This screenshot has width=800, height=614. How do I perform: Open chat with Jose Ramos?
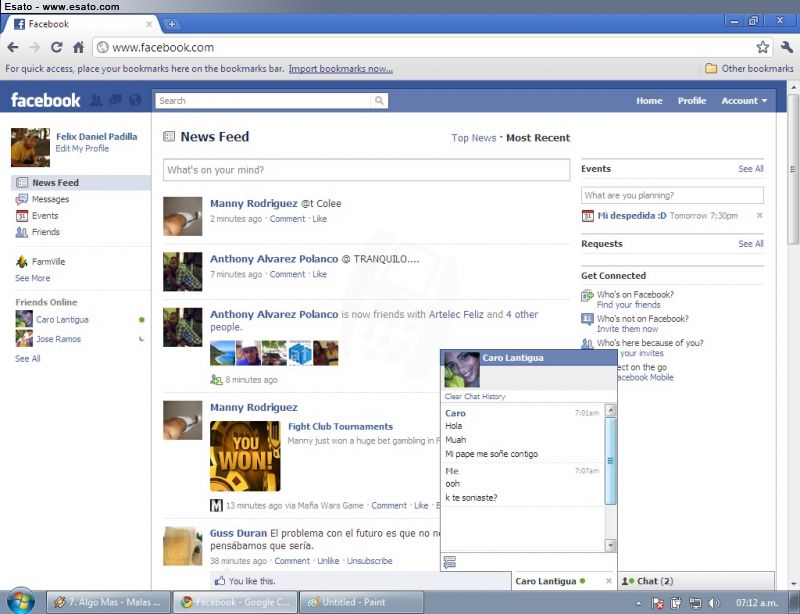(x=58, y=339)
